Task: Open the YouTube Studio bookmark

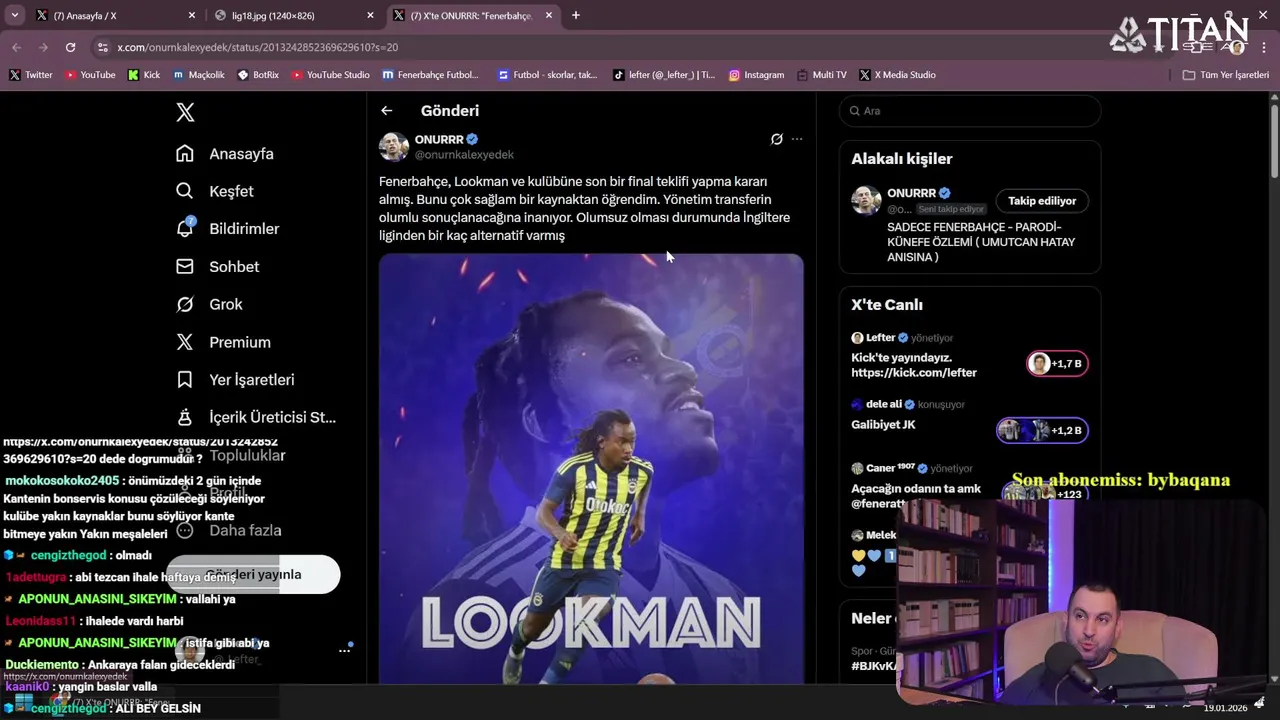Action: [x=329, y=75]
